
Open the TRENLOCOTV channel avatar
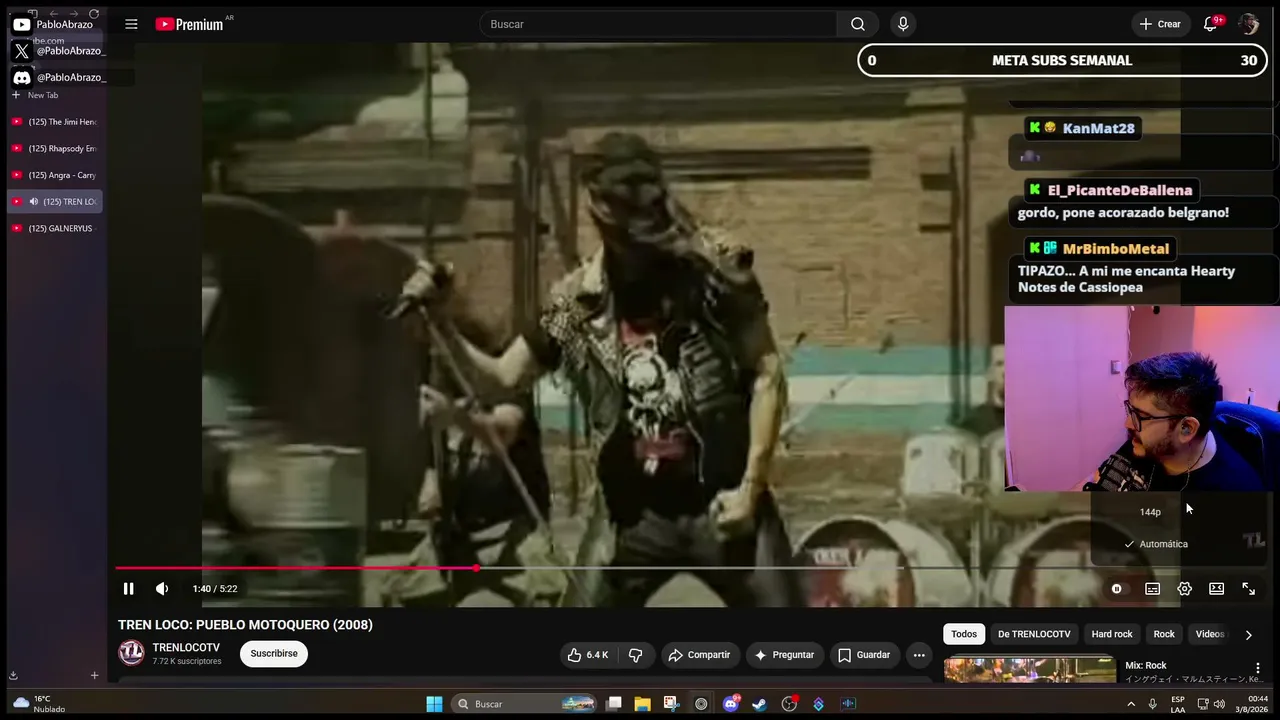131,653
